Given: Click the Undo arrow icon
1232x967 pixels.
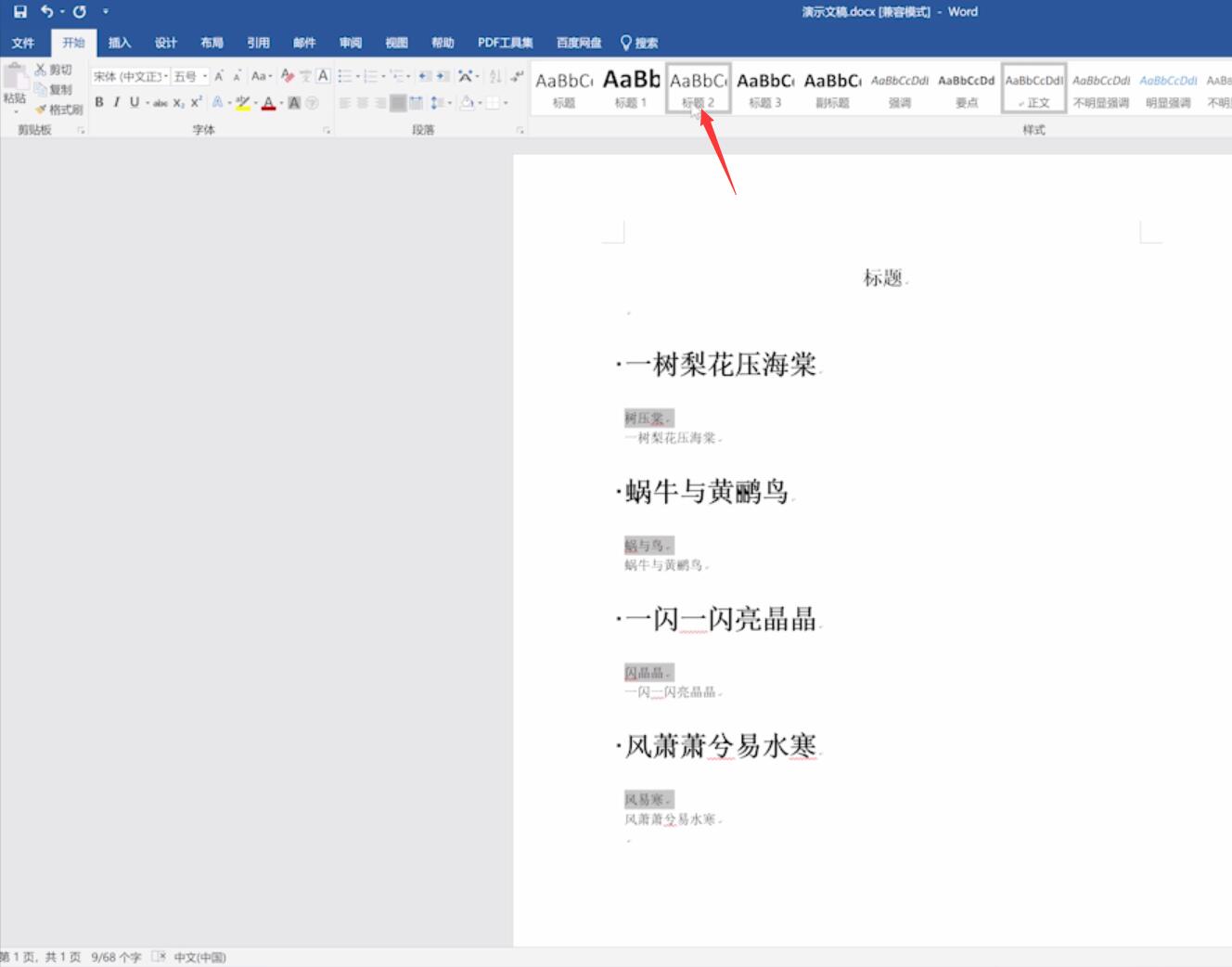Looking at the screenshot, I should pos(46,12).
